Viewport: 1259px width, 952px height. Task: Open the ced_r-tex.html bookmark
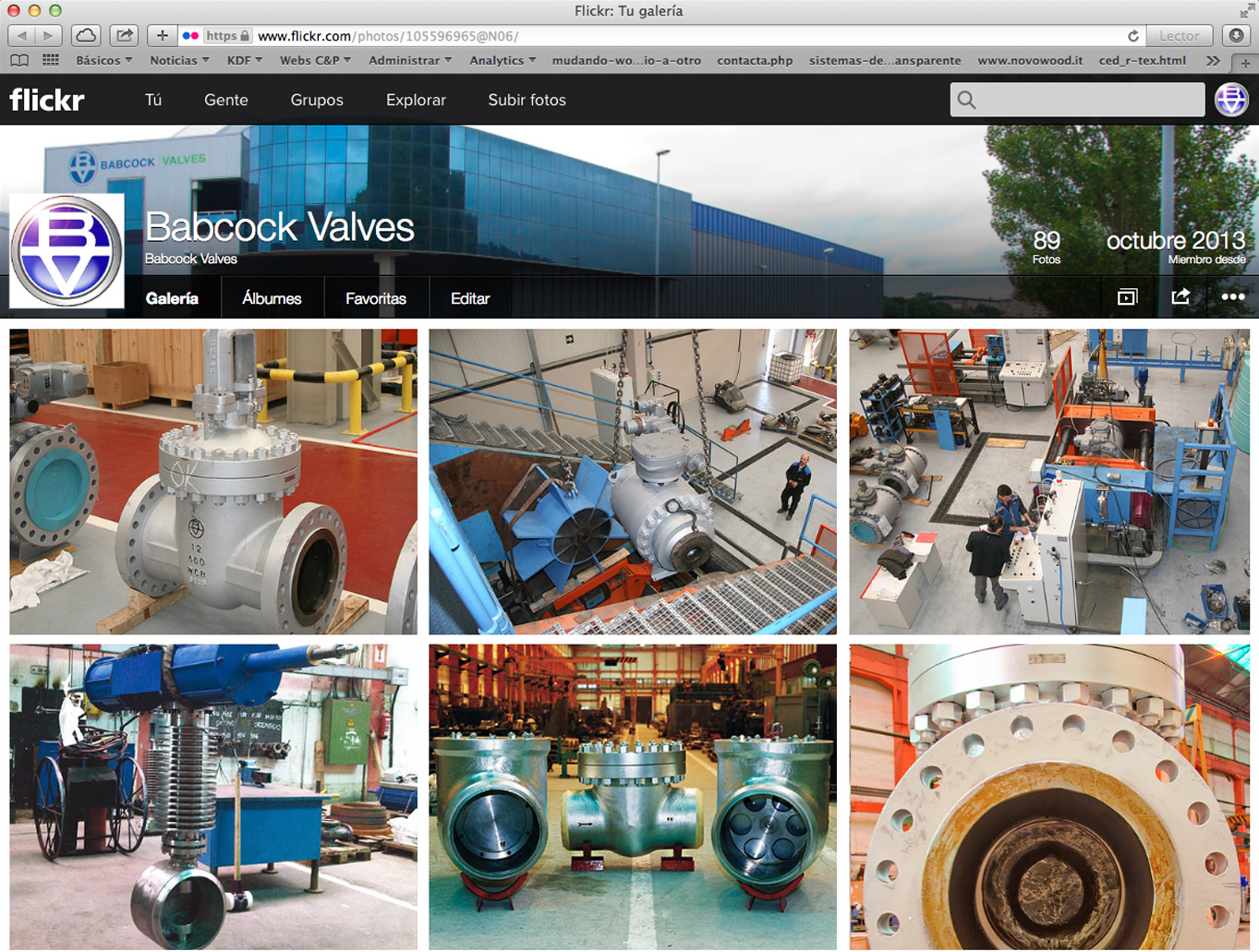[1143, 60]
